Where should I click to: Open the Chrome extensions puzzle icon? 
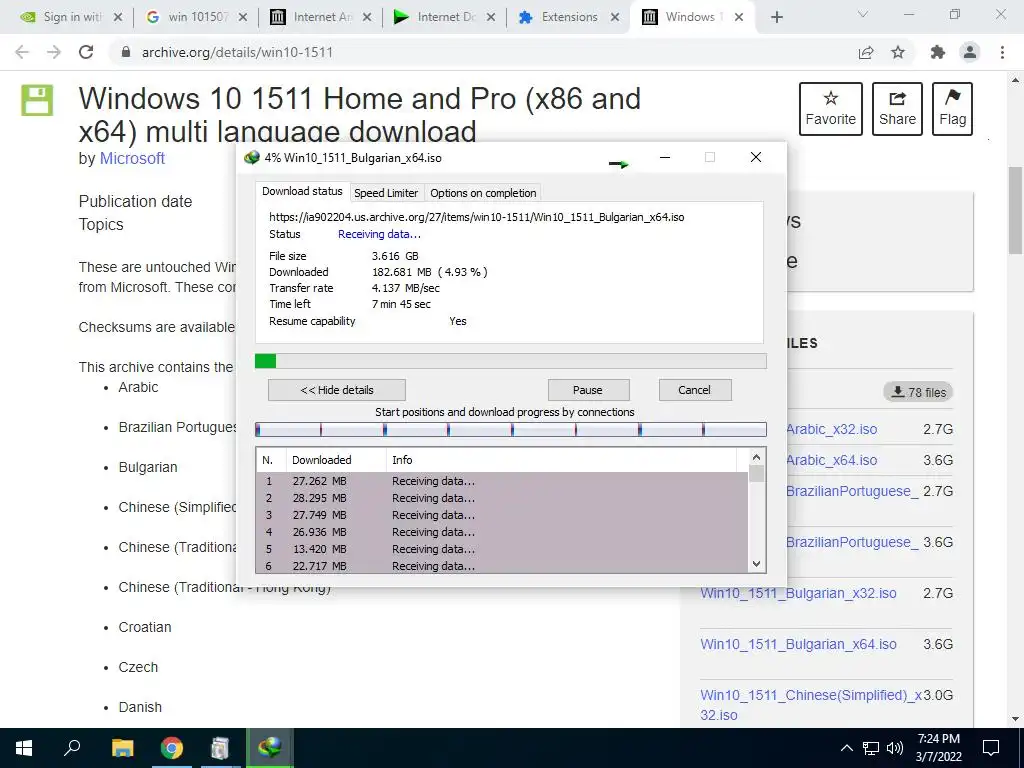[x=938, y=52]
